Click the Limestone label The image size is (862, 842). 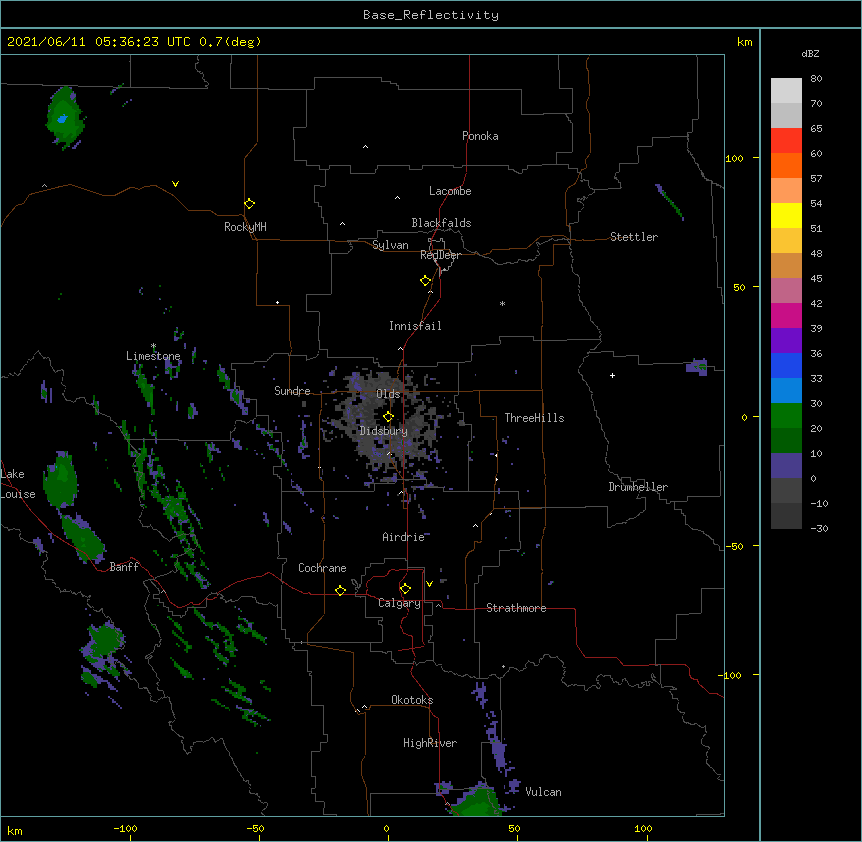coord(153,356)
